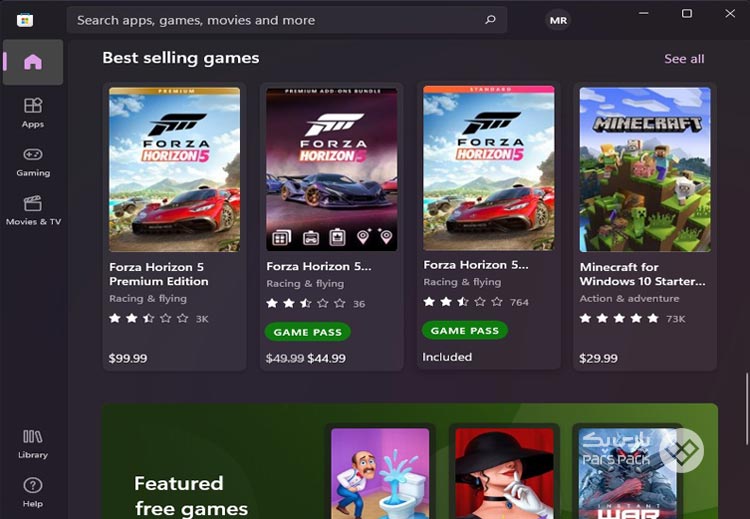Open the Help page

(33, 493)
